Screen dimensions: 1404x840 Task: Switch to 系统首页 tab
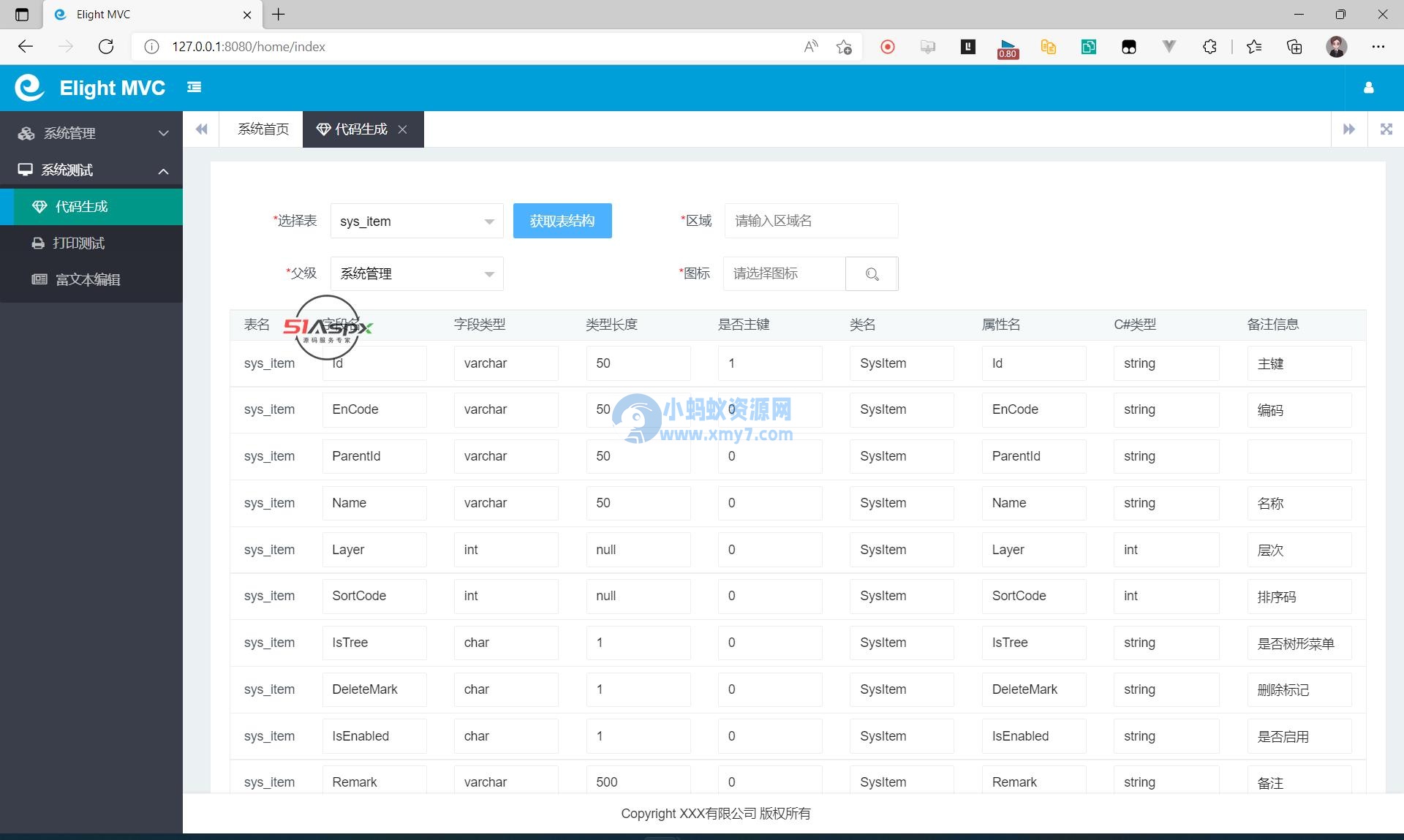click(x=263, y=129)
